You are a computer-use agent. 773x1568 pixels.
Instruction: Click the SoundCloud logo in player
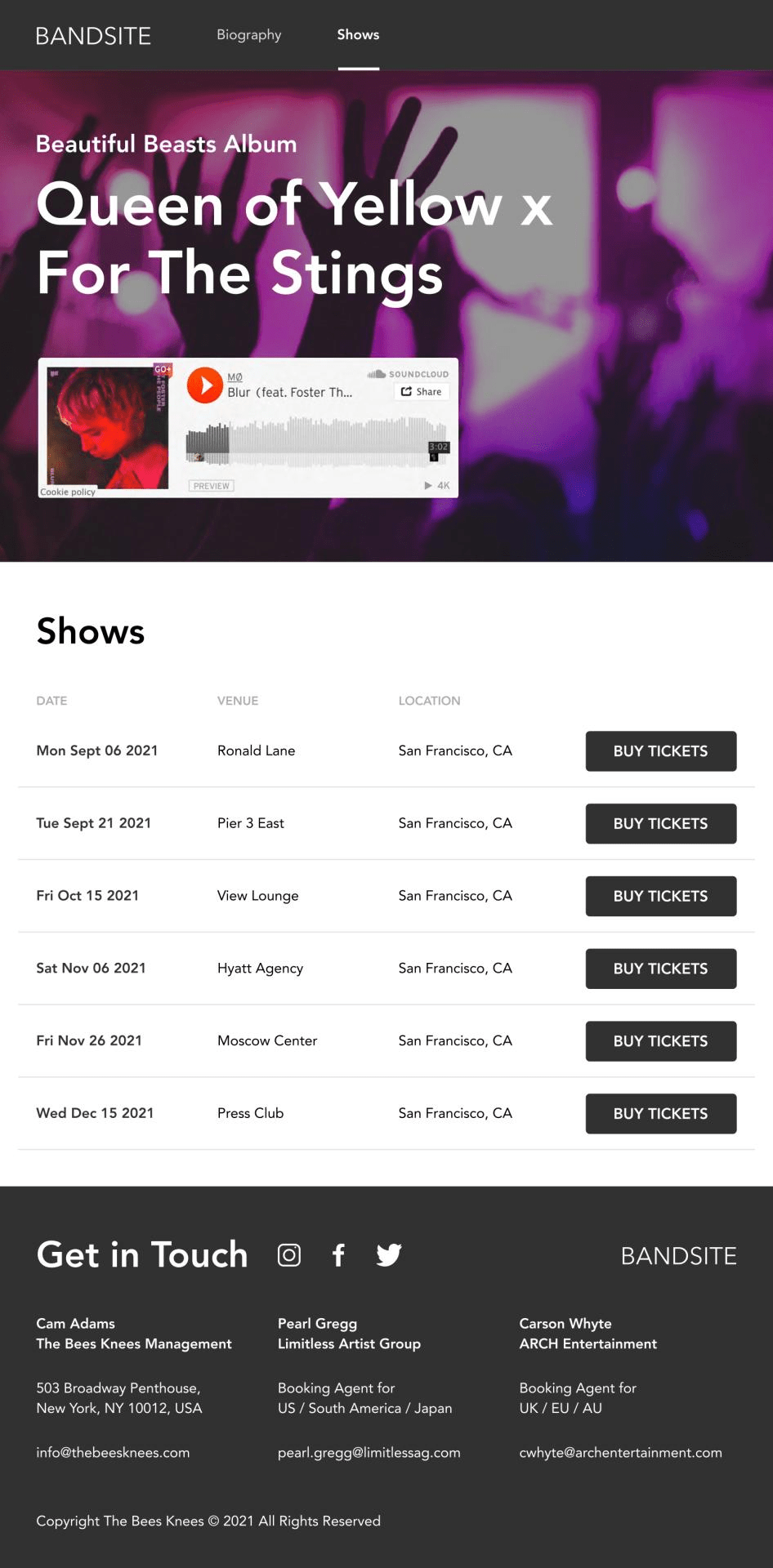click(x=408, y=374)
